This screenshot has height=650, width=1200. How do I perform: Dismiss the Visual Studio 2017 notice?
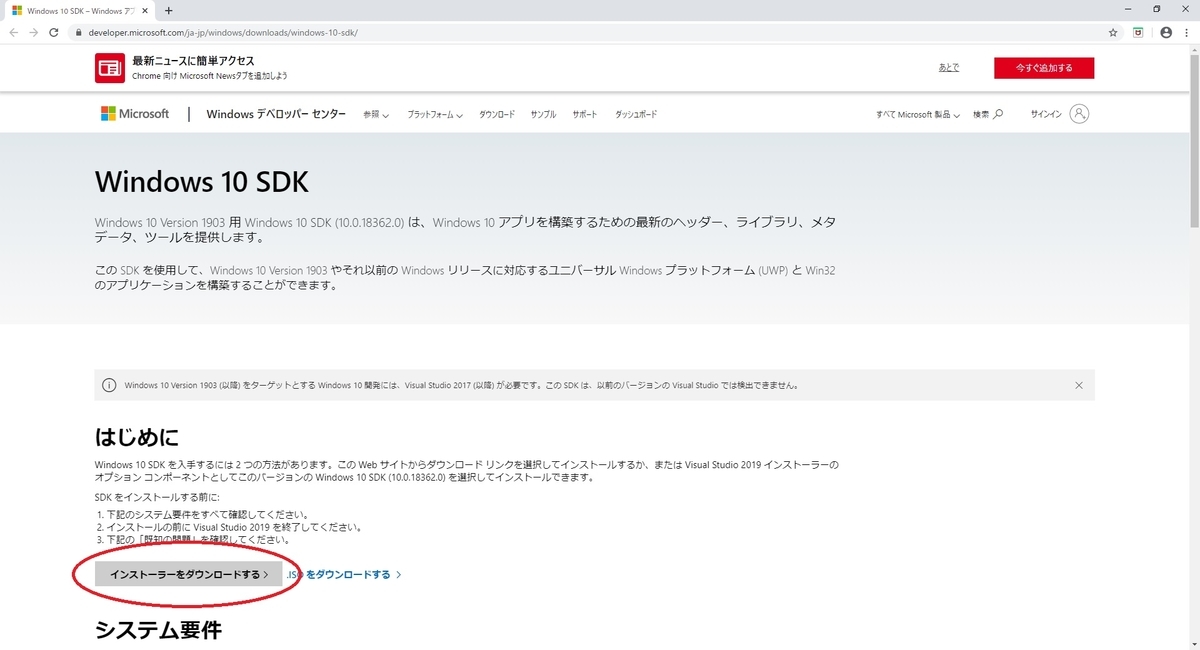pos(1078,385)
